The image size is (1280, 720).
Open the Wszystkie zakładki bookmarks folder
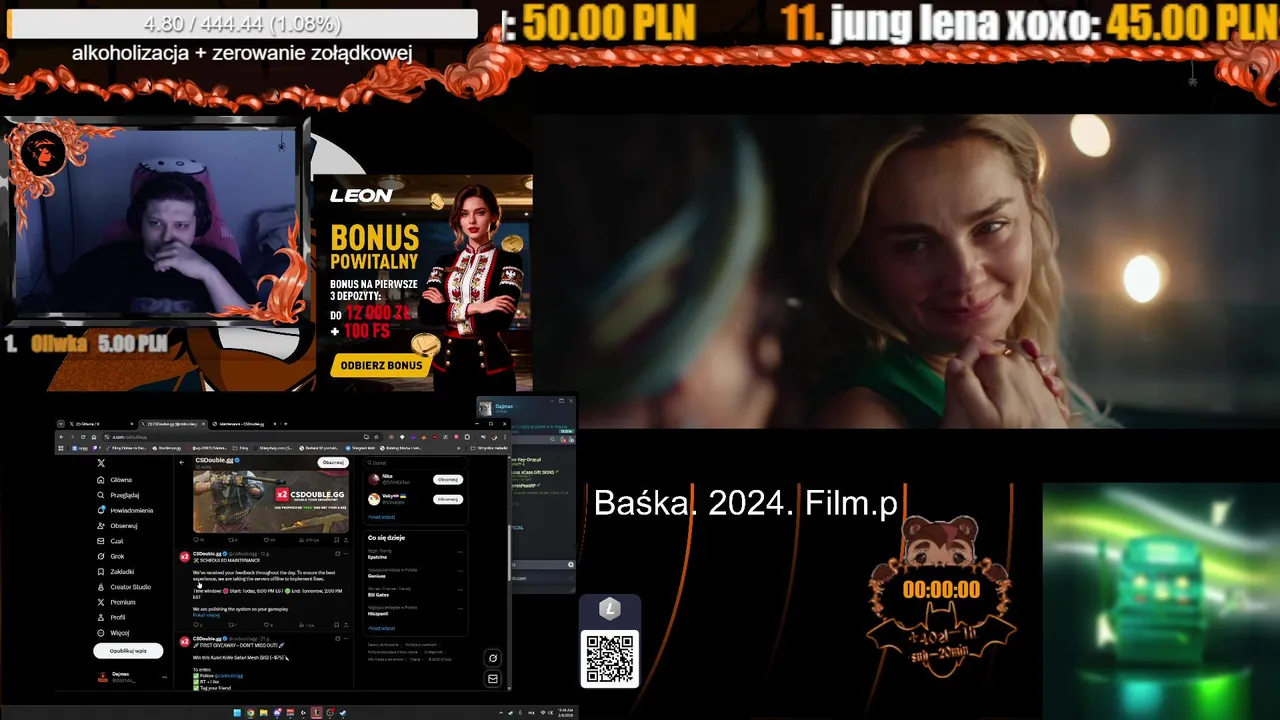coord(490,448)
